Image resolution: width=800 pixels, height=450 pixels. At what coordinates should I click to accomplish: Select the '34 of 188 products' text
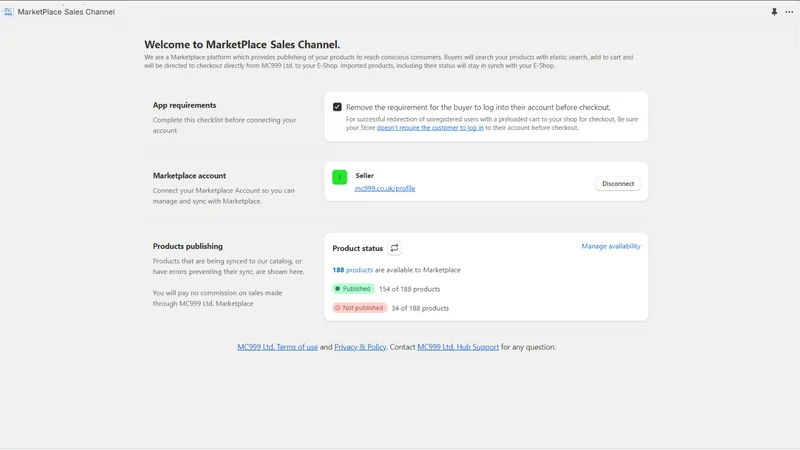coord(420,308)
